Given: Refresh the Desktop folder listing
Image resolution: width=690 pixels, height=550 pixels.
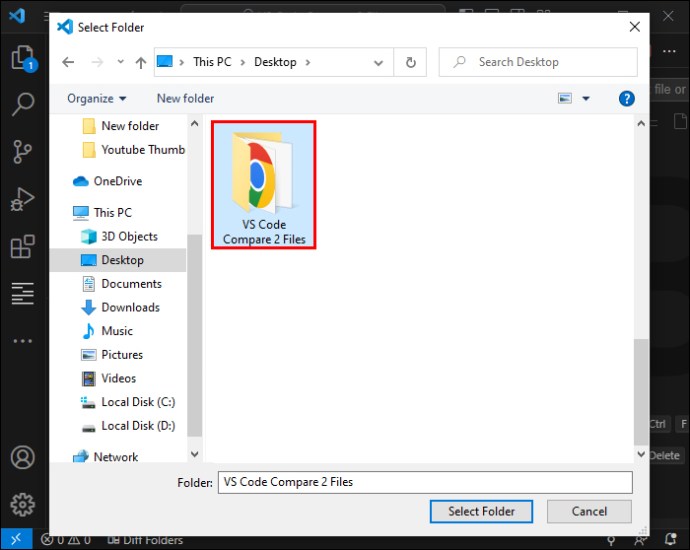Looking at the screenshot, I should point(411,62).
